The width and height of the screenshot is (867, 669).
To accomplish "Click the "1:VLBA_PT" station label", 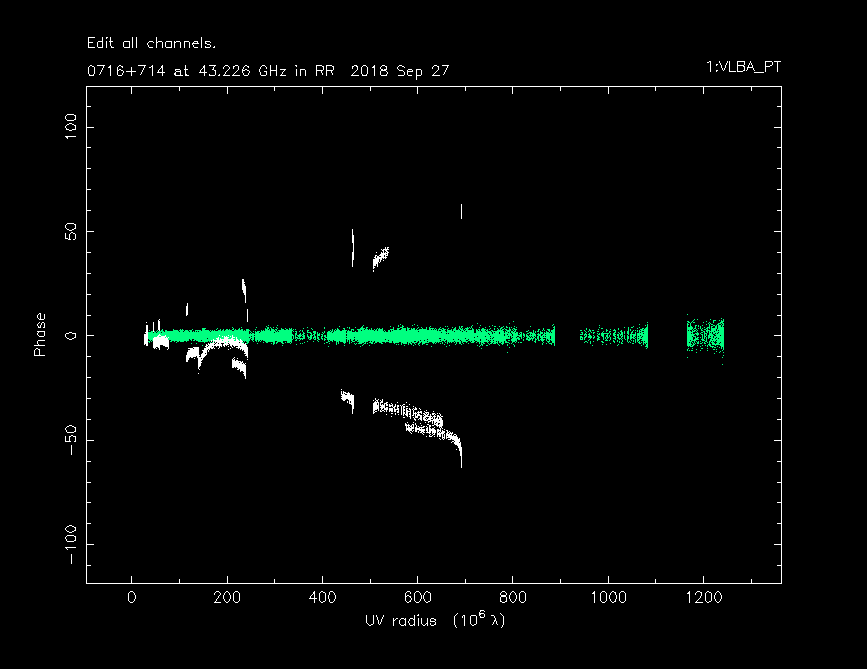I will click(x=742, y=67).
